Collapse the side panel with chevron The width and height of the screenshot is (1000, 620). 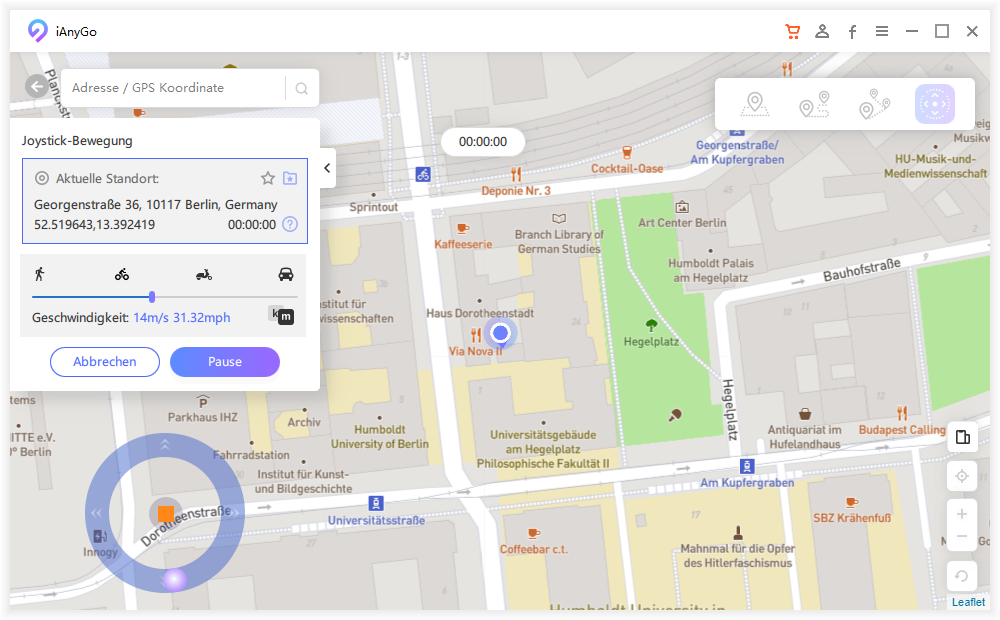pos(327,168)
